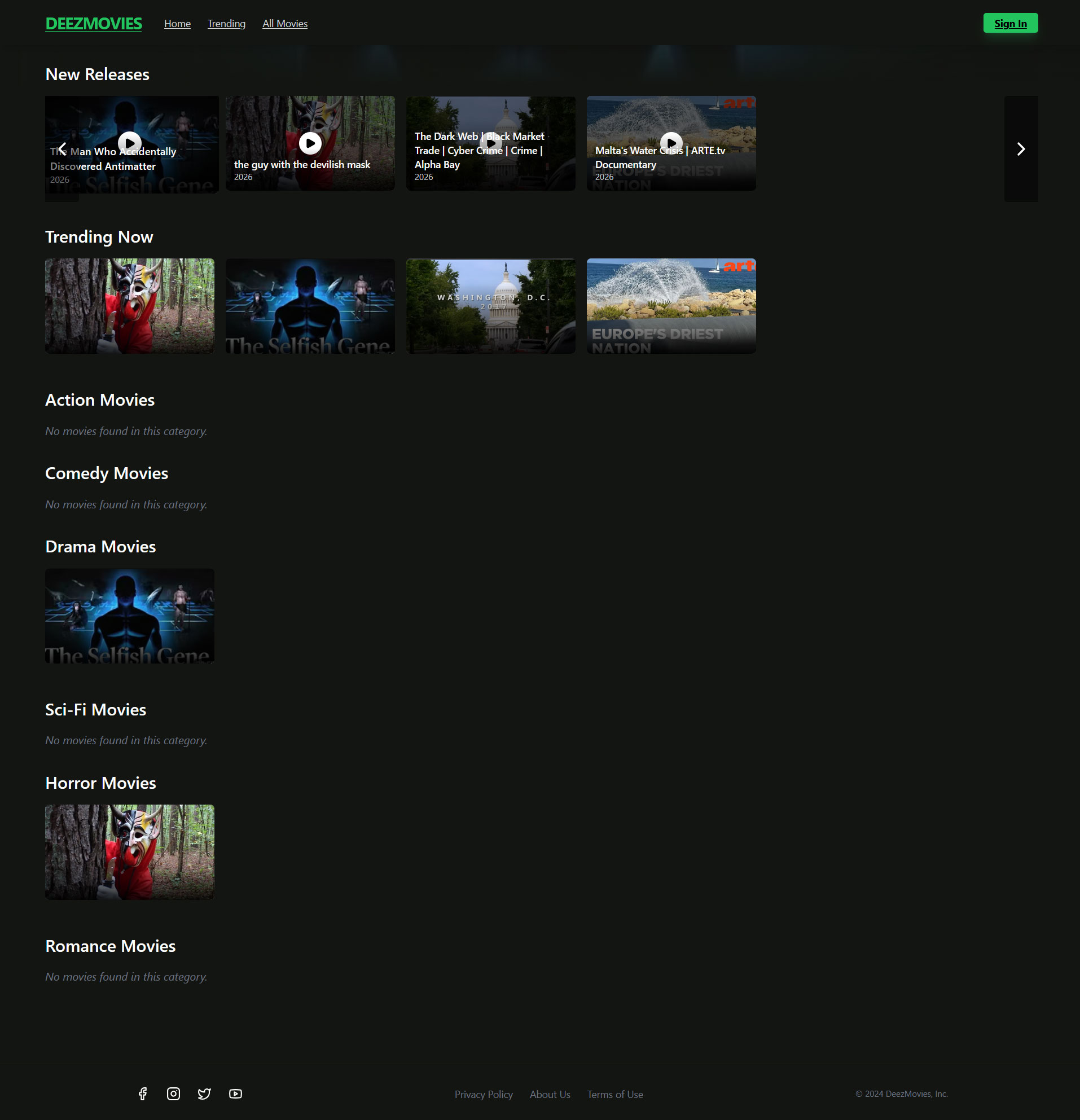Click the DEEZMOVIES logo
Image resolution: width=1080 pixels, height=1120 pixels.
pos(94,24)
